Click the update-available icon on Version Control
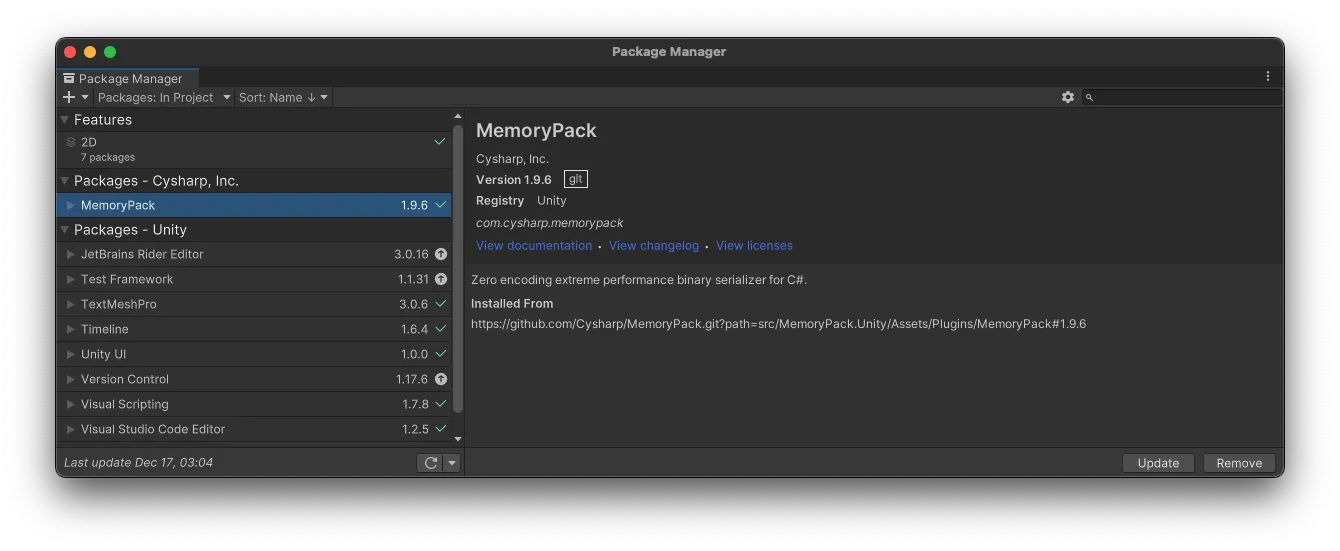The width and height of the screenshot is (1340, 551). (441, 379)
